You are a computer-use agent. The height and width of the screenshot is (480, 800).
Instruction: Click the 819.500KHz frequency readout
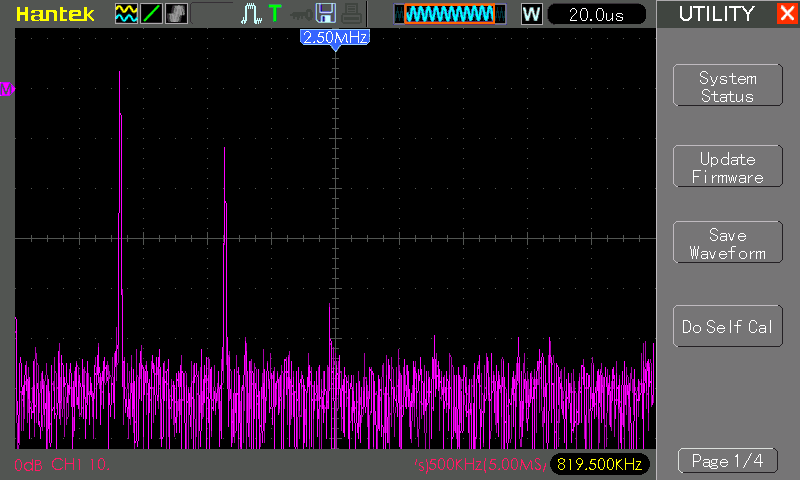[x=599, y=464]
